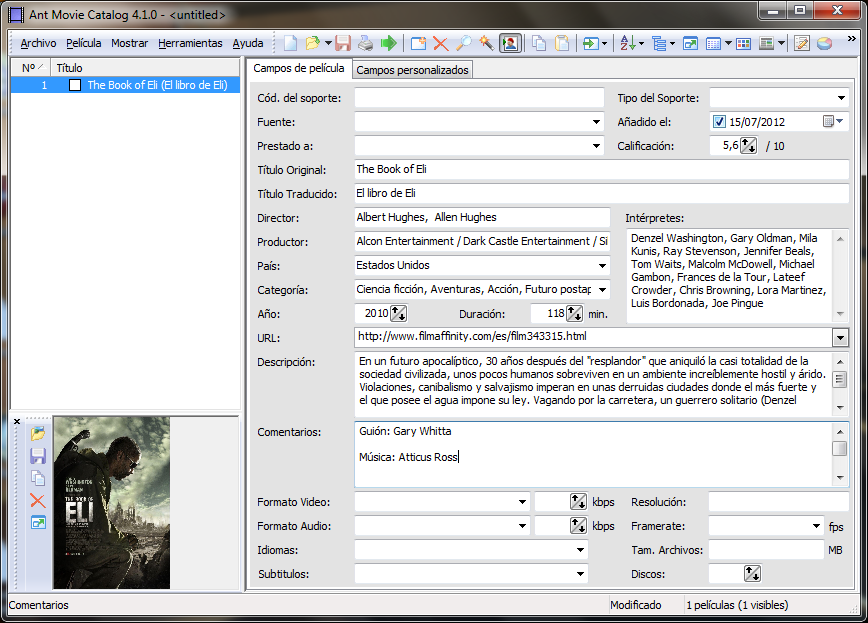Open the Mostrar menu

click(130, 43)
